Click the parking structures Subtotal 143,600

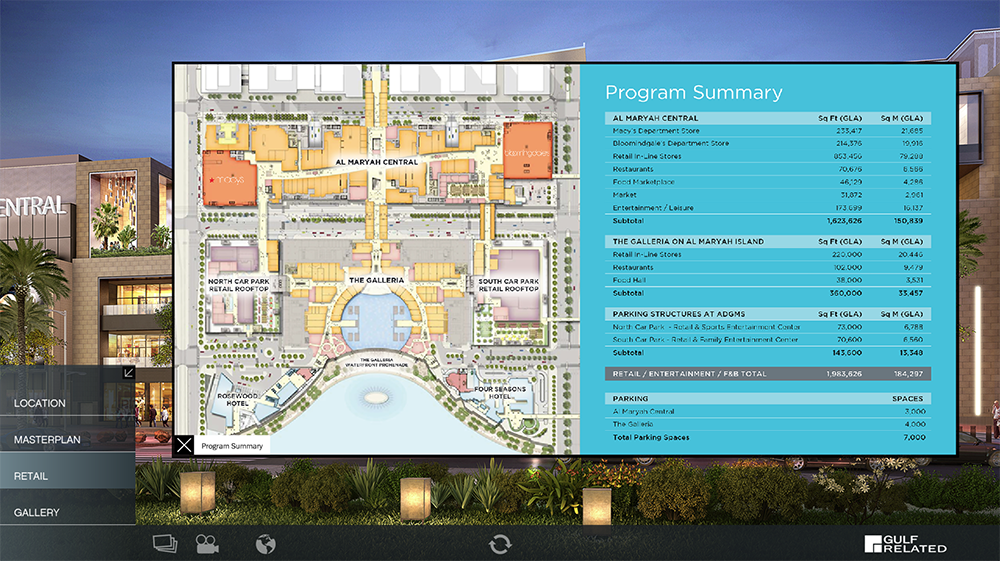[x=846, y=353]
